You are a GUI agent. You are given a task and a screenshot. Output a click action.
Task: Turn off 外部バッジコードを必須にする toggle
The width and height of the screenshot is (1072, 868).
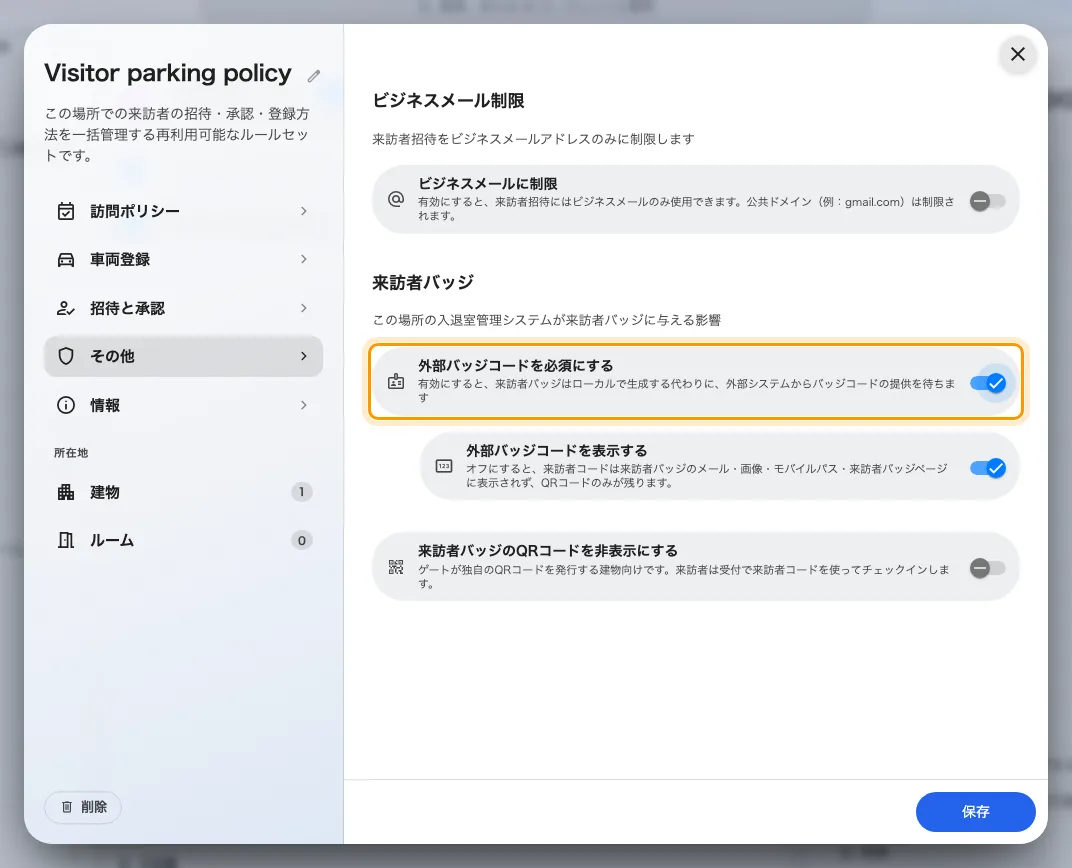(x=987, y=383)
